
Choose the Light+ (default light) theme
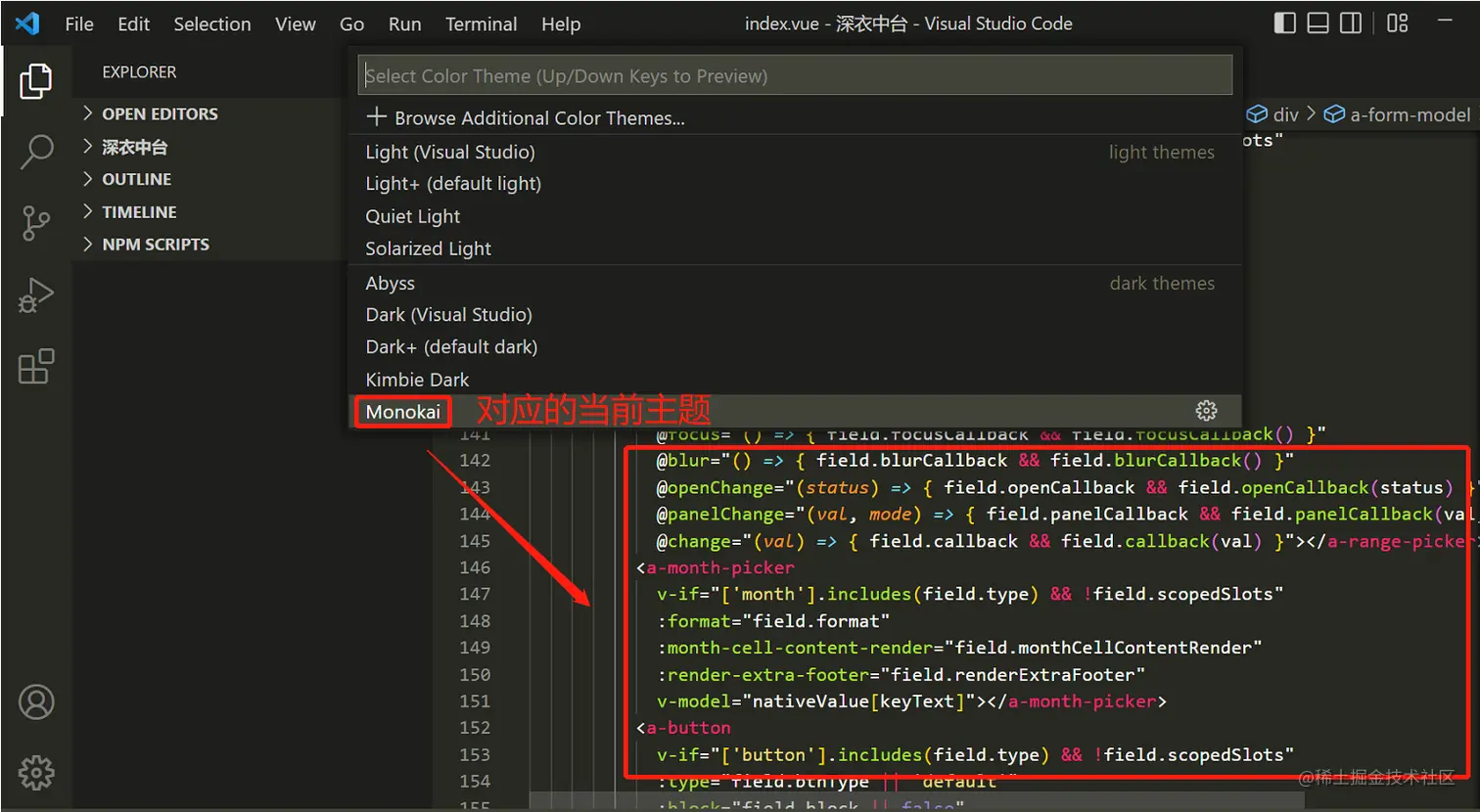click(x=795, y=183)
